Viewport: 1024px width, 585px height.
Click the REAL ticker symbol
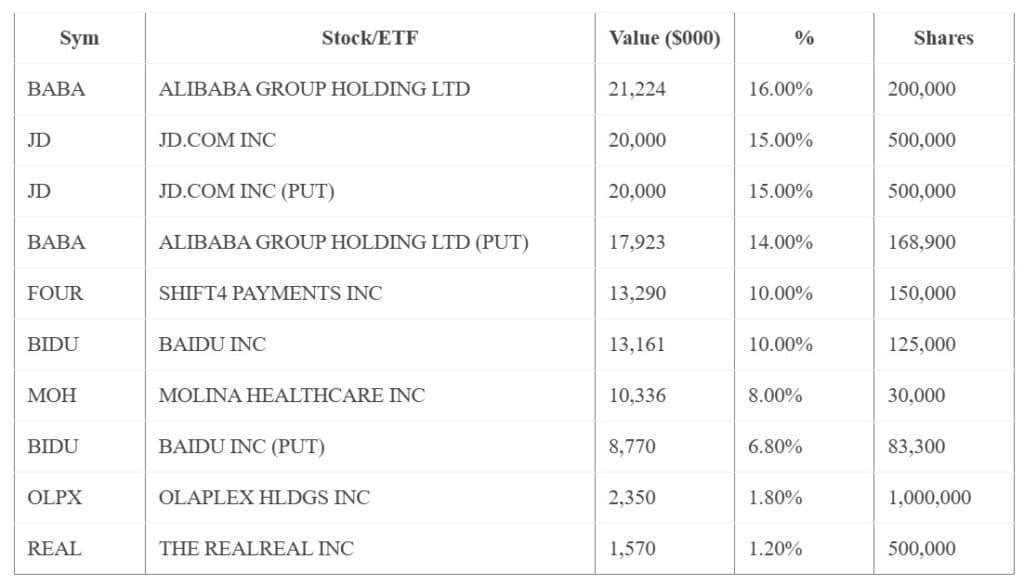(x=55, y=548)
